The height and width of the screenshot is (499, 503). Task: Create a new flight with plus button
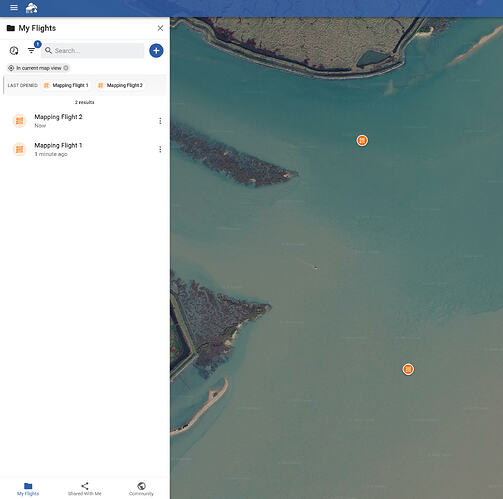pyautogui.click(x=156, y=51)
